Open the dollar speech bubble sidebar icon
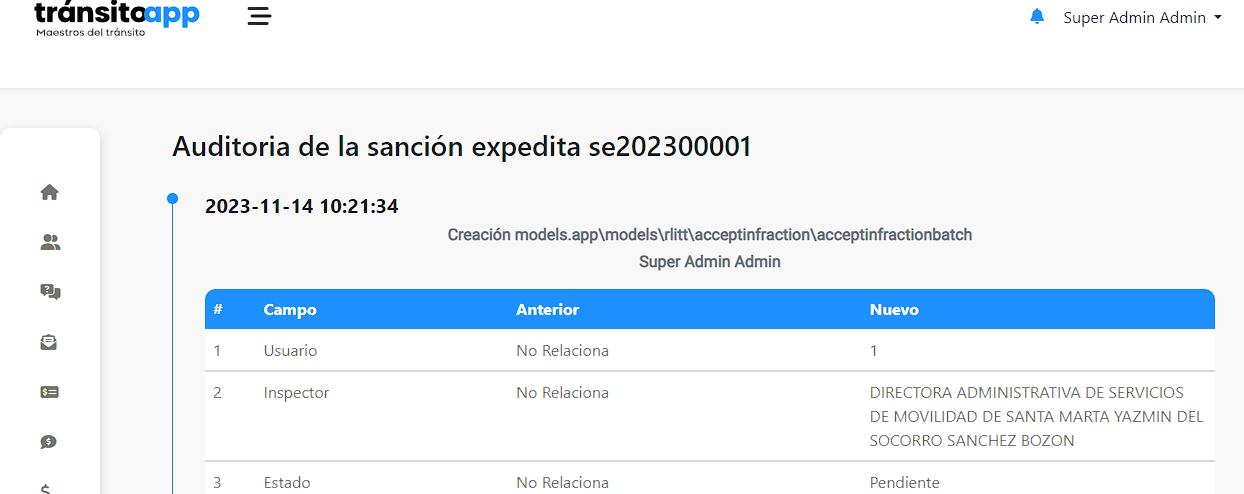This screenshot has height=494, width=1244. point(49,442)
